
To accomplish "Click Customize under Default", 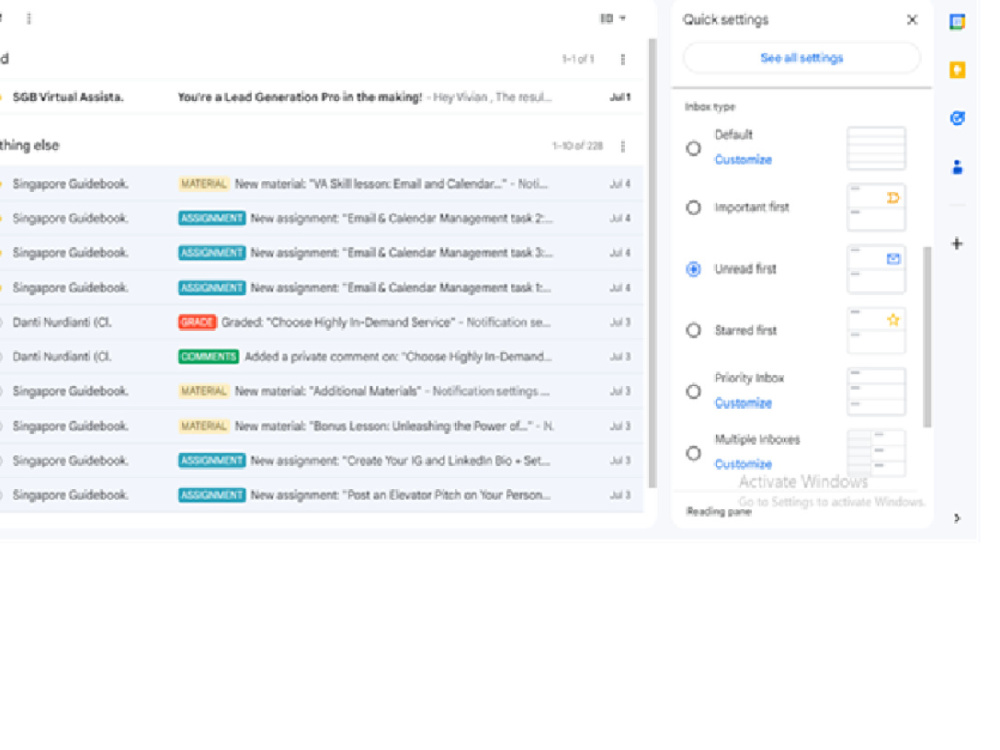I will (x=743, y=159).
